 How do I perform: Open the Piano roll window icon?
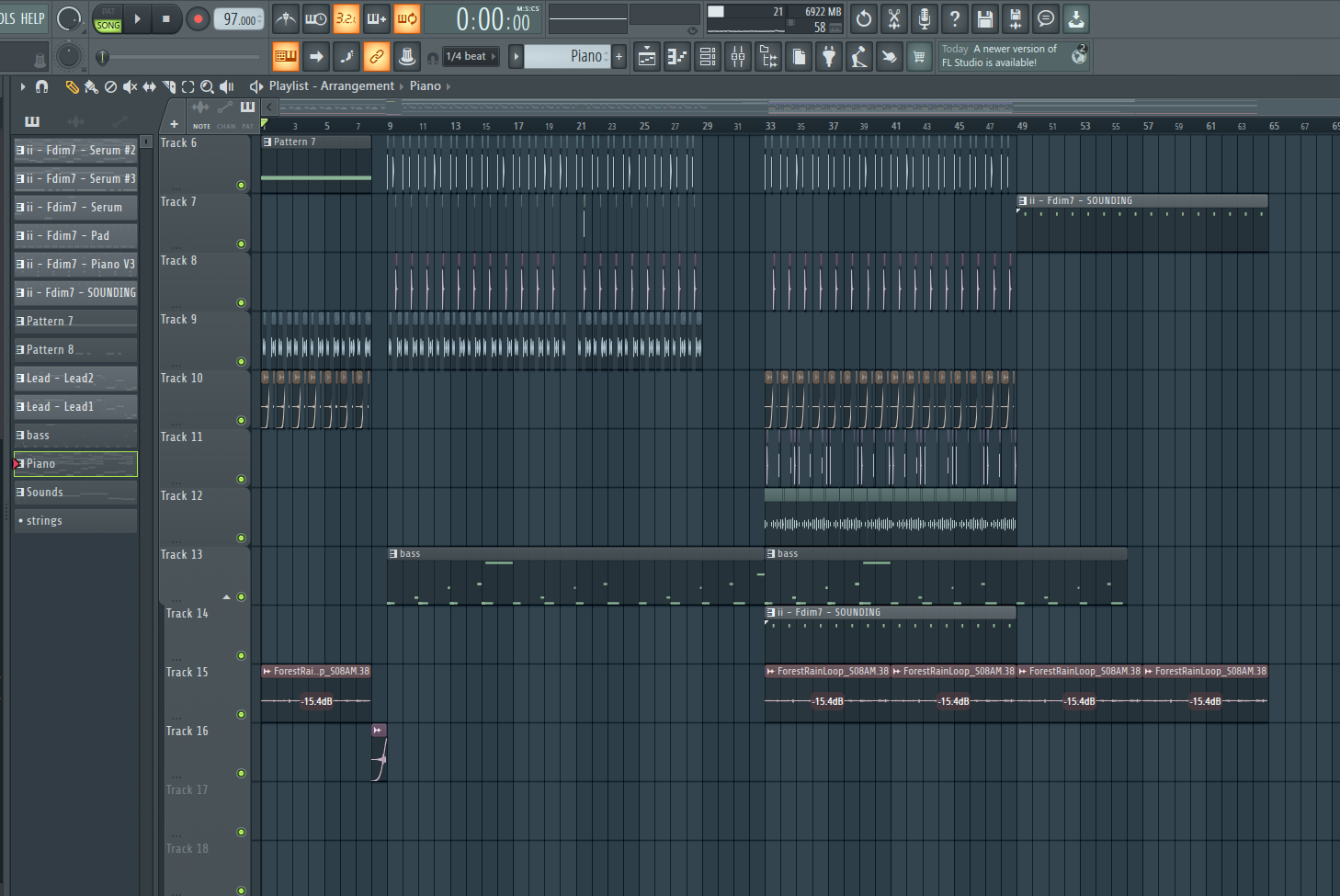[677, 57]
